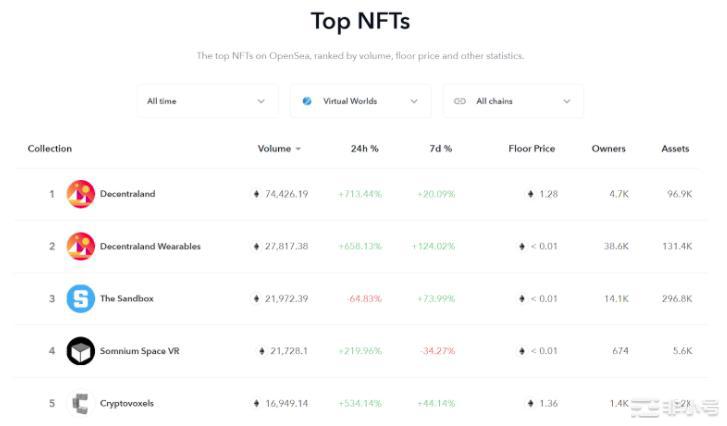Open the All chains filter dropdown
727x426 pixels.
(513, 101)
